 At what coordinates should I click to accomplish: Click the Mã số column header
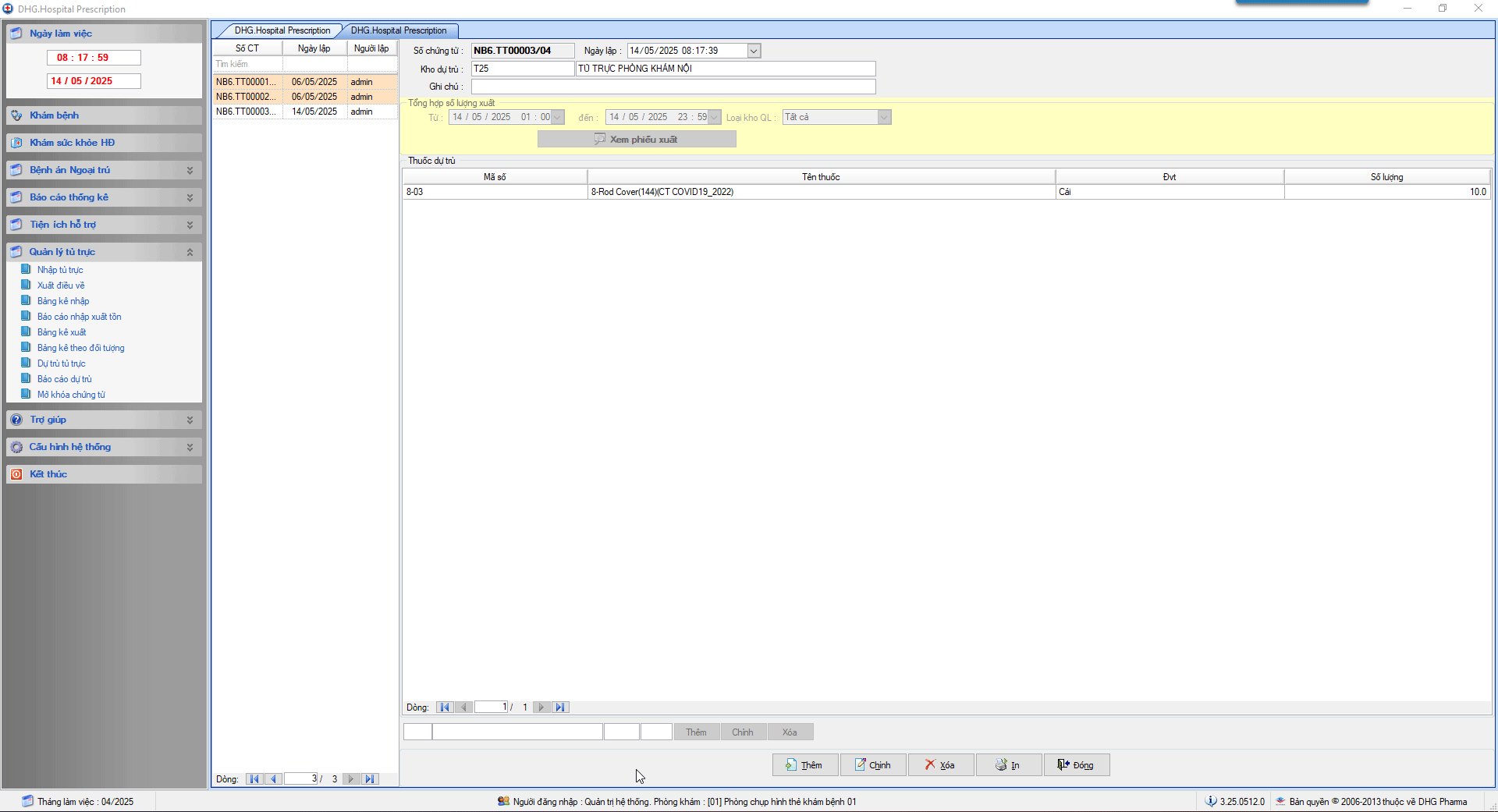click(x=495, y=177)
